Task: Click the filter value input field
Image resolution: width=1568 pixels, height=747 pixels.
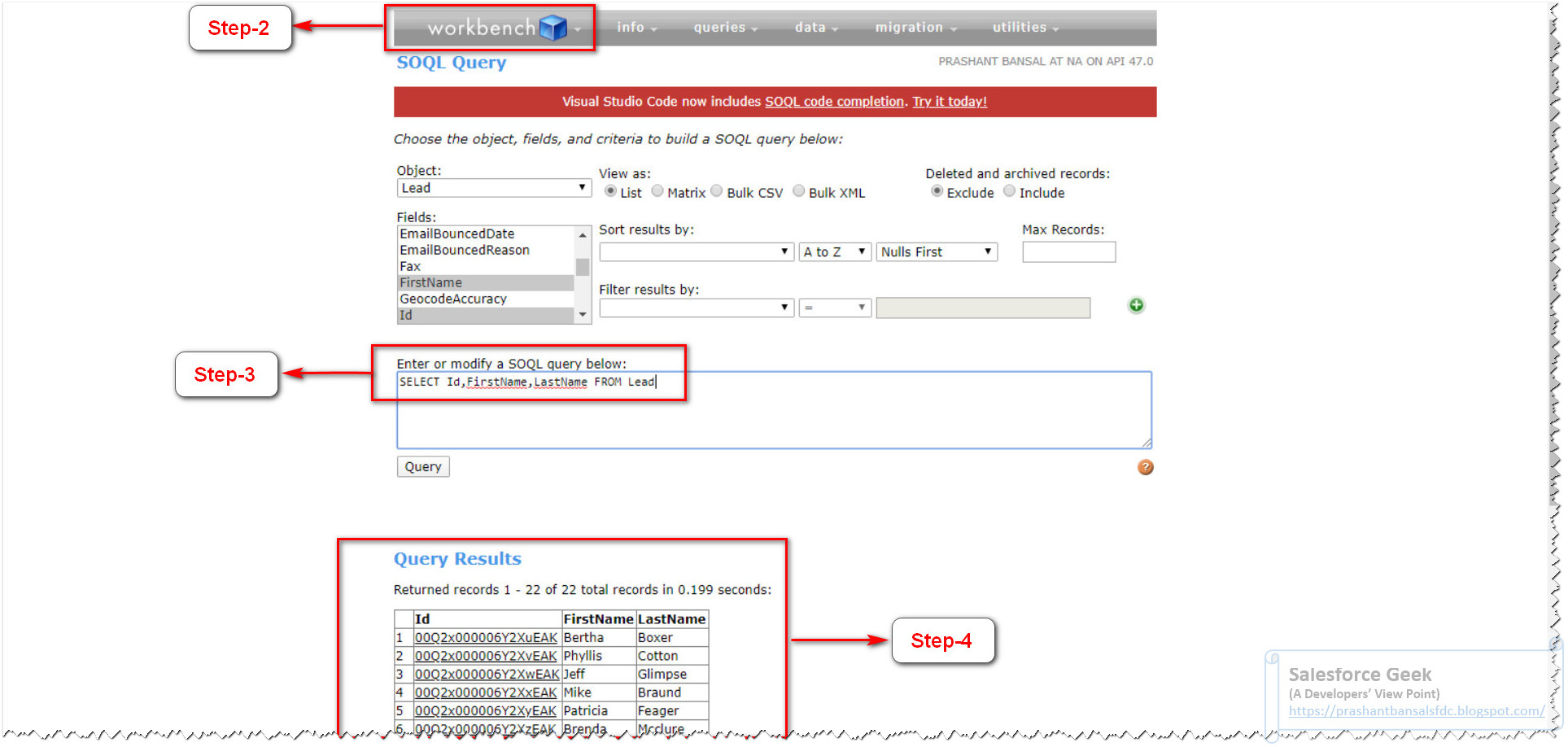Action: [983, 308]
